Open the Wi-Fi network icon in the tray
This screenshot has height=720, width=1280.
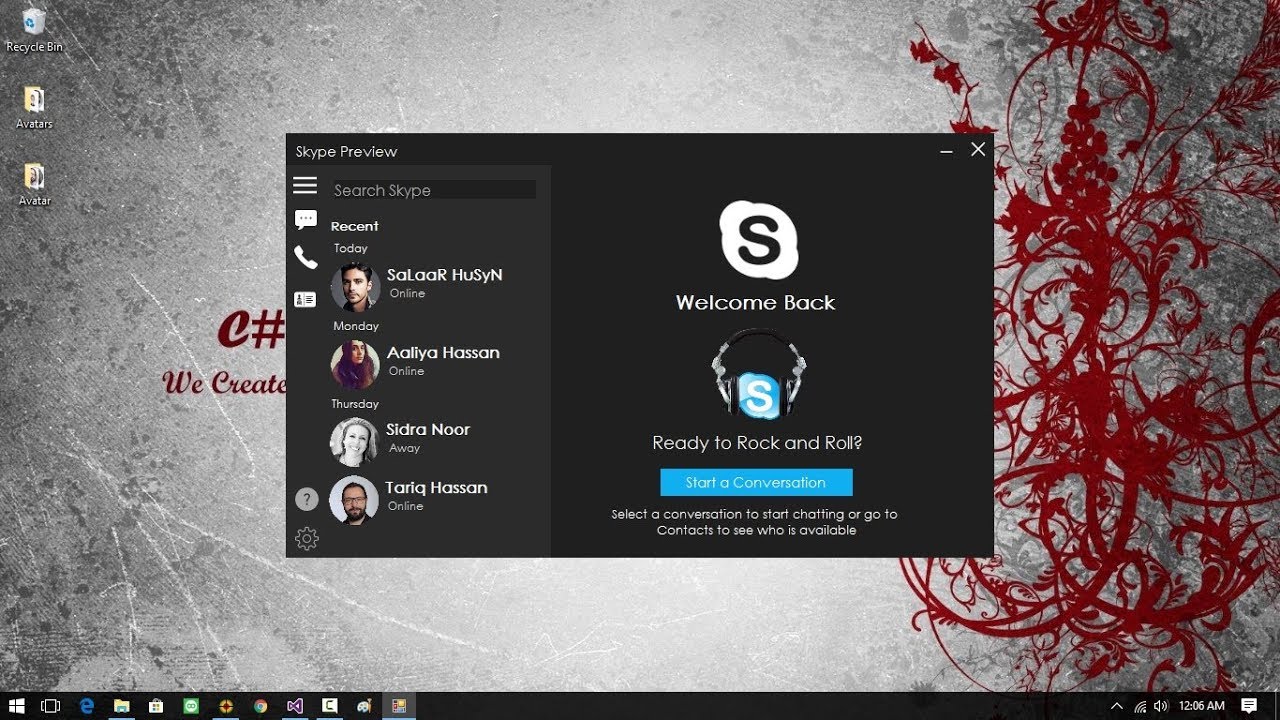pyautogui.click(x=1141, y=706)
